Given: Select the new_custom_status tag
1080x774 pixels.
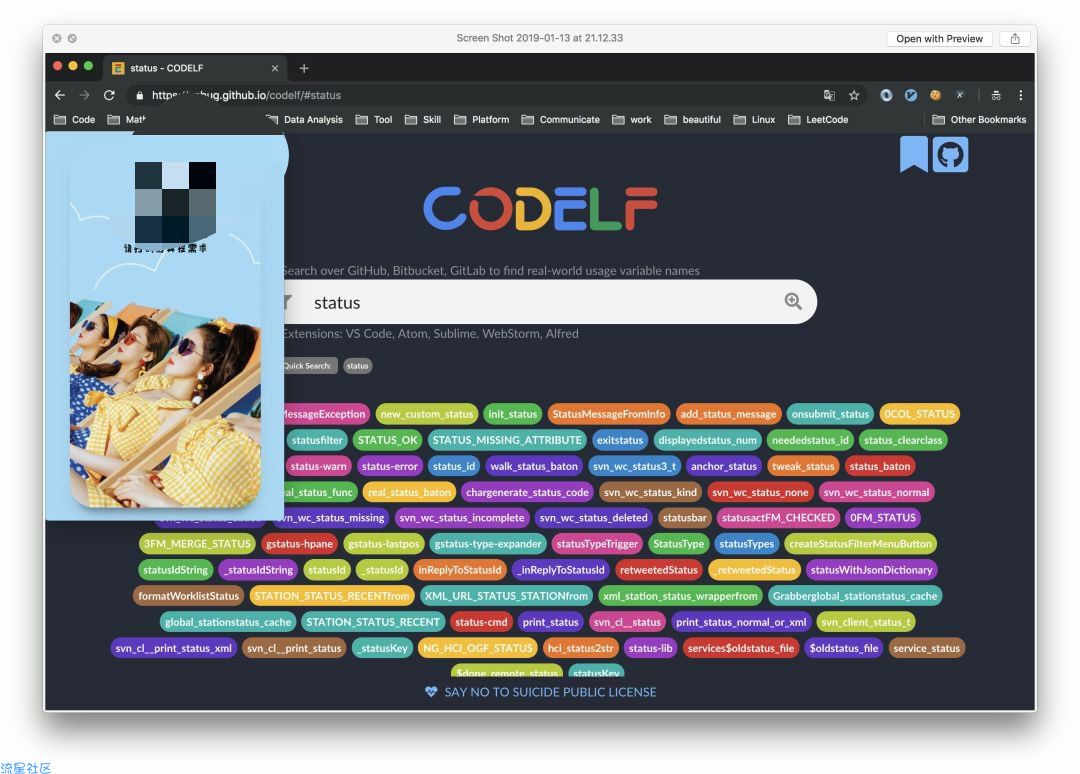Looking at the screenshot, I should (x=426, y=414).
